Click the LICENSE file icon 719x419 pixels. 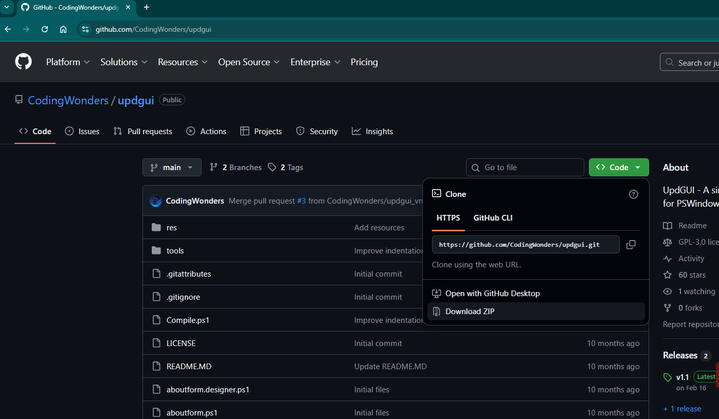click(156, 343)
